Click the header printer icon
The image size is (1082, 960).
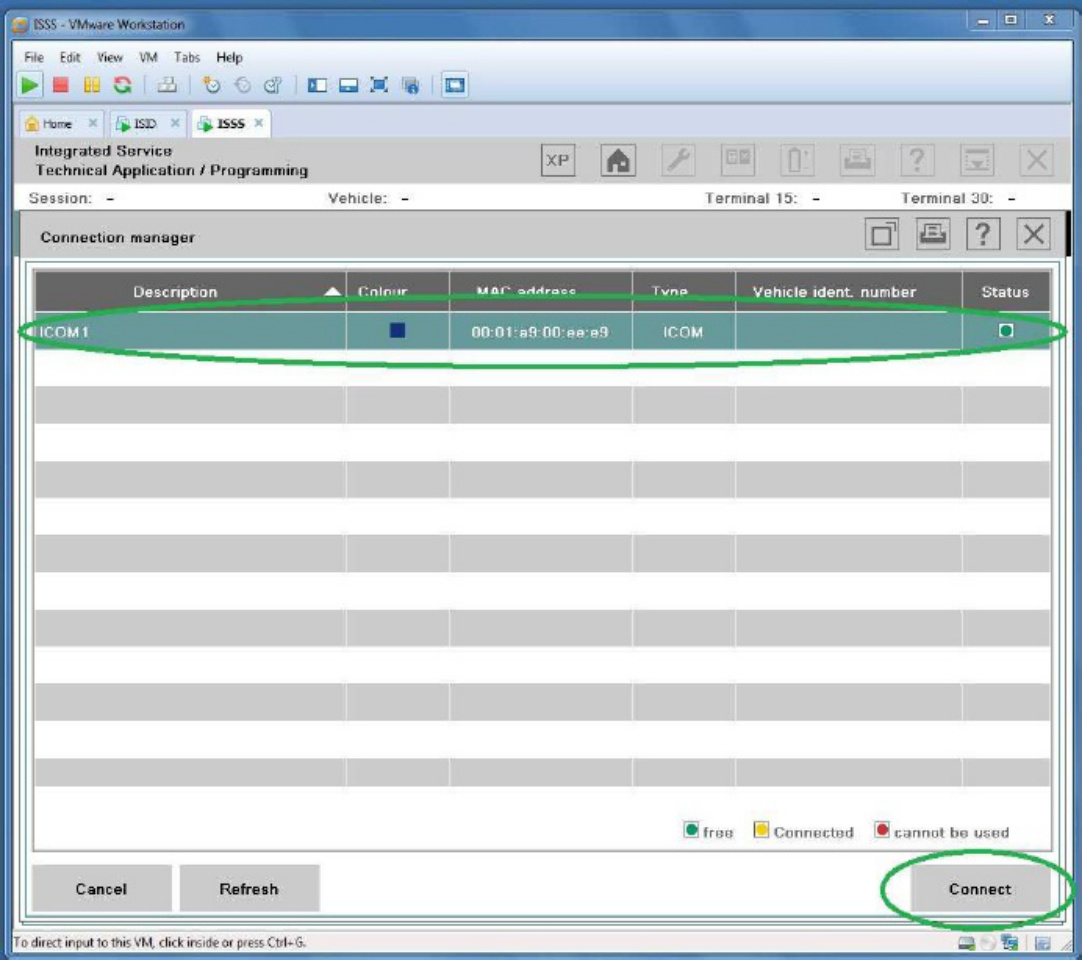pyautogui.click(x=857, y=160)
